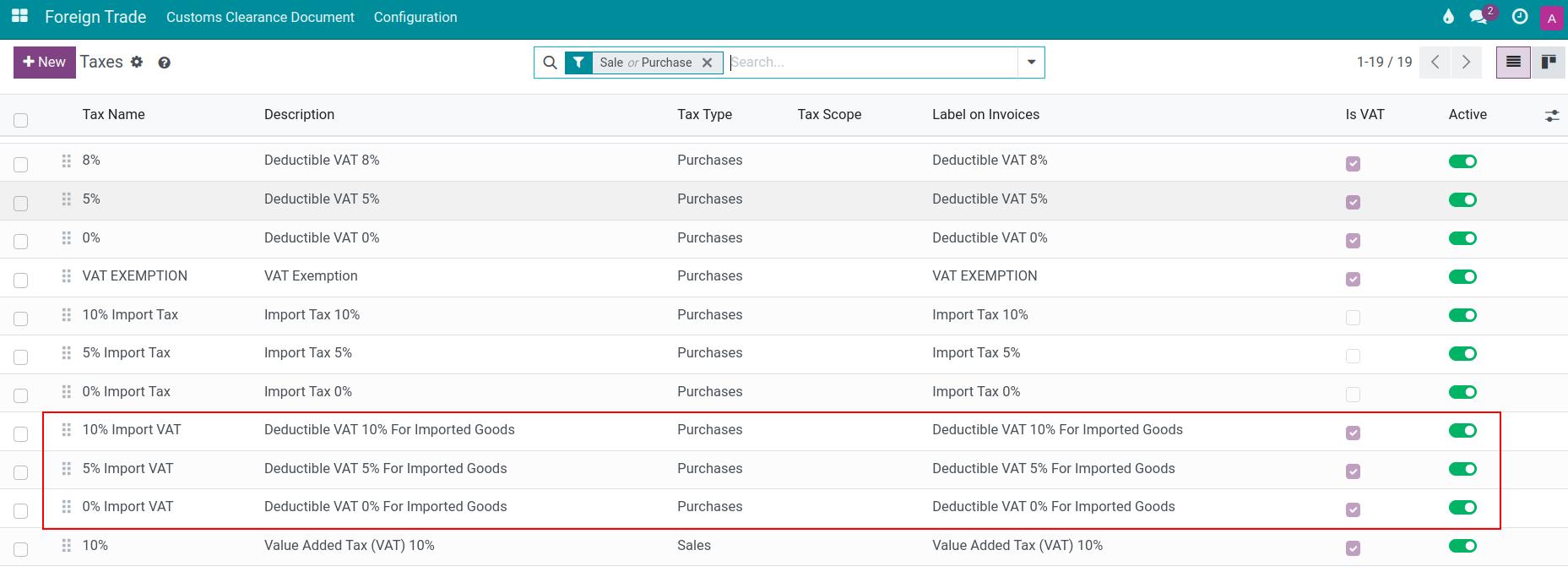Create a new tax with New button
1568x572 pixels.
tap(45, 63)
